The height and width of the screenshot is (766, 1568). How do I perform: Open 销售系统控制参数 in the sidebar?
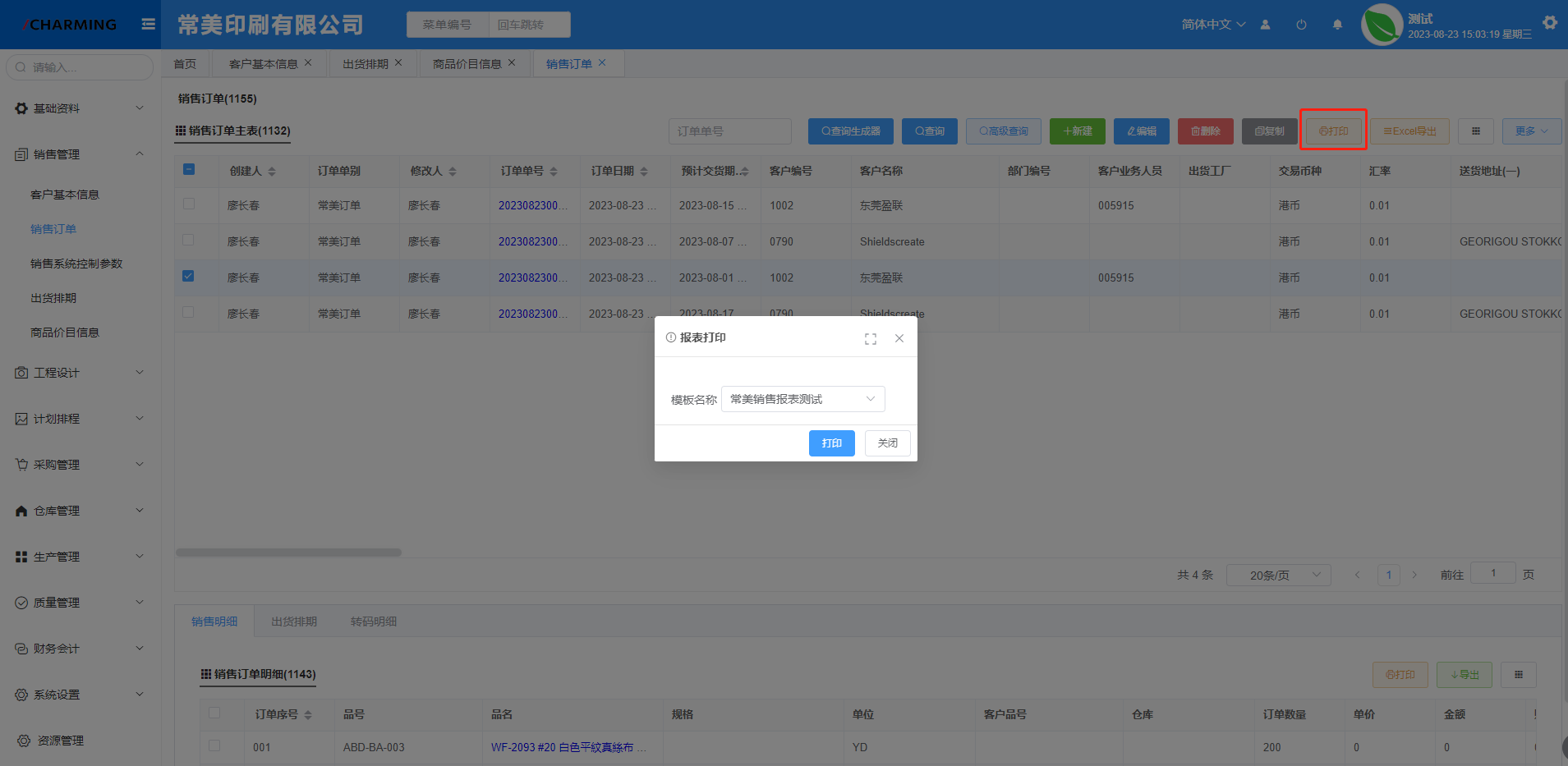click(x=76, y=264)
